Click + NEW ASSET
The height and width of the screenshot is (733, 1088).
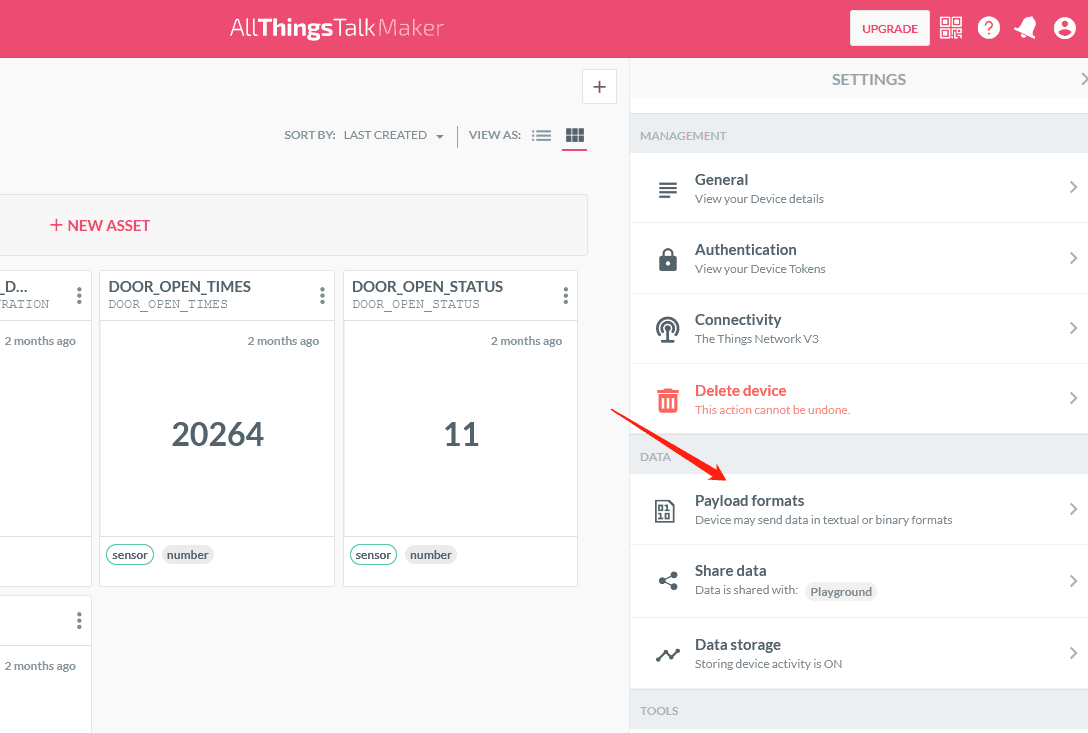(100, 226)
